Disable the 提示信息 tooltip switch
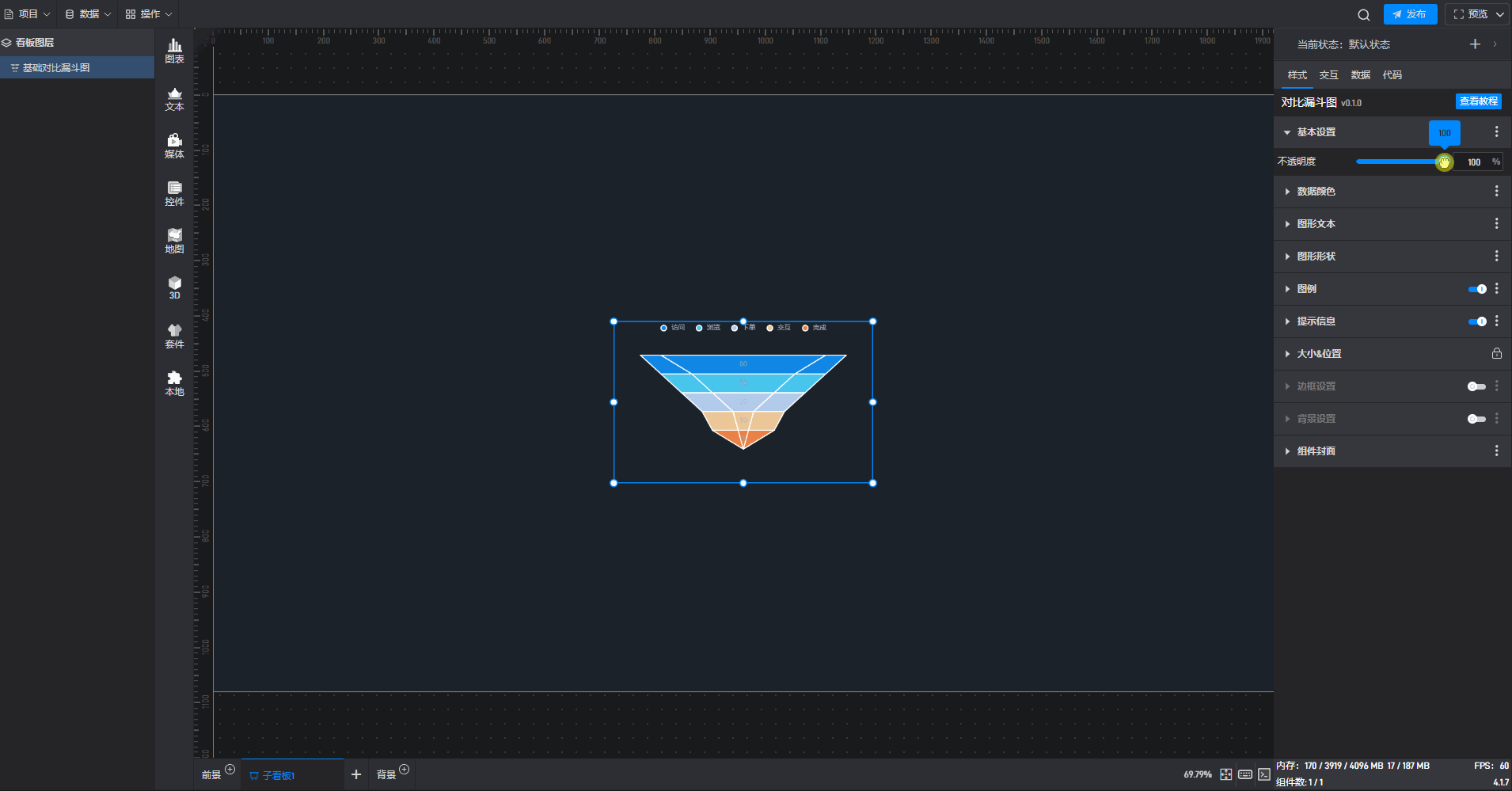 (1476, 321)
